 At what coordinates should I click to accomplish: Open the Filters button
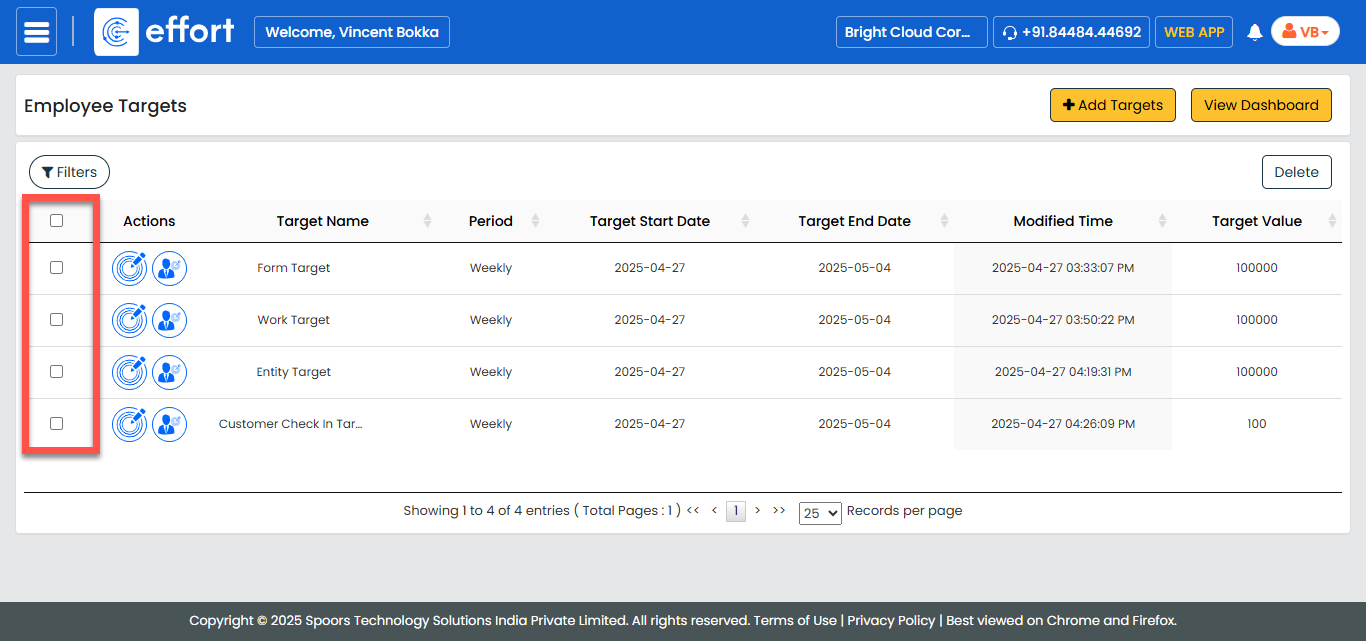(69, 172)
